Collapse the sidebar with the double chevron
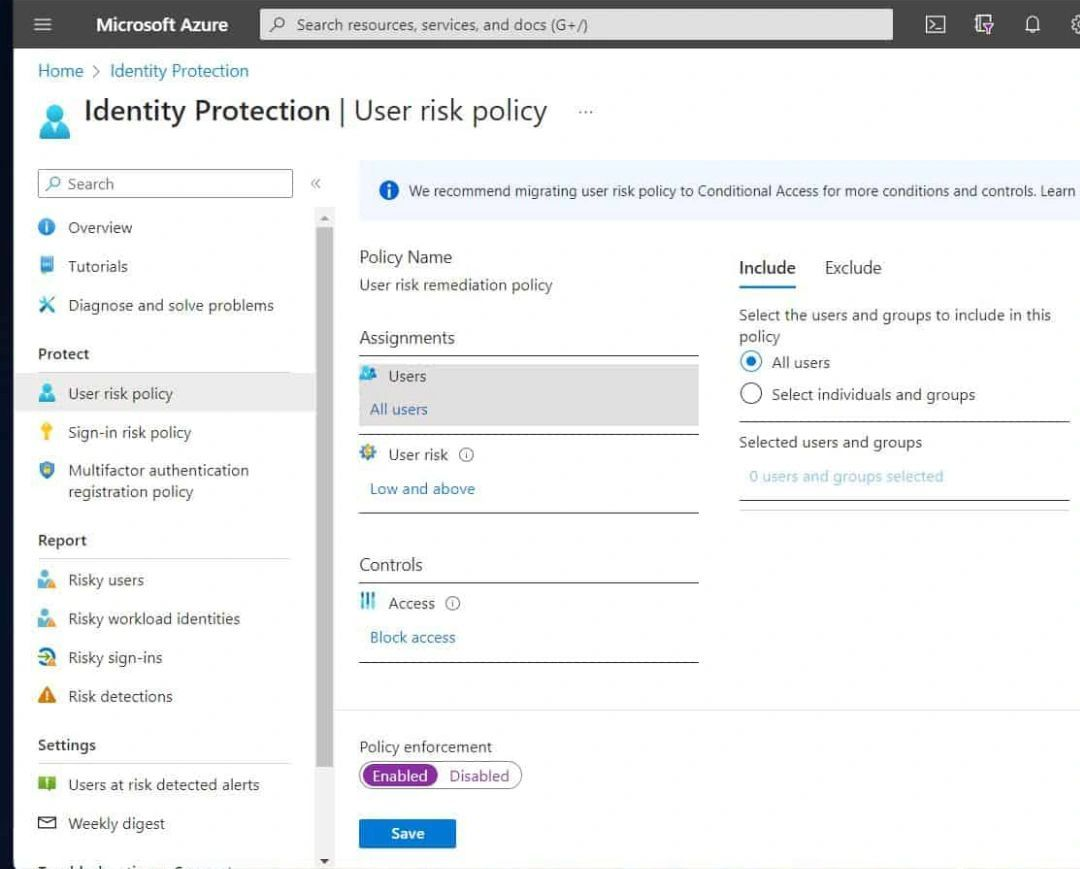Viewport: 1080px width, 869px height. 315,183
